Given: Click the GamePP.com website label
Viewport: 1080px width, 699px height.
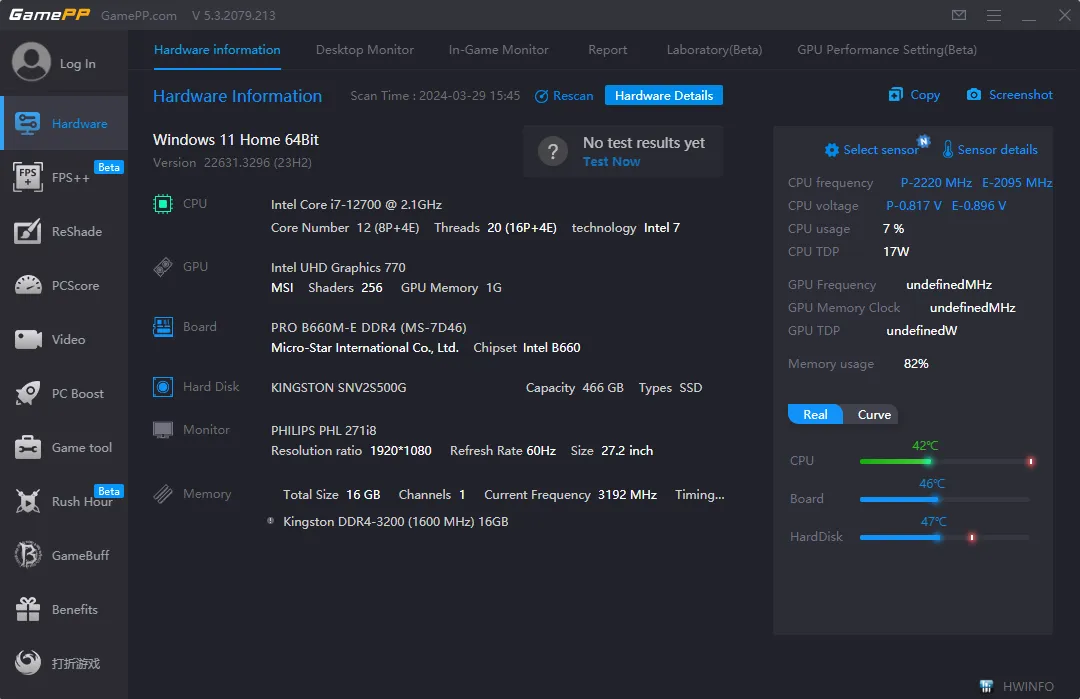Looking at the screenshot, I should coord(138,15).
